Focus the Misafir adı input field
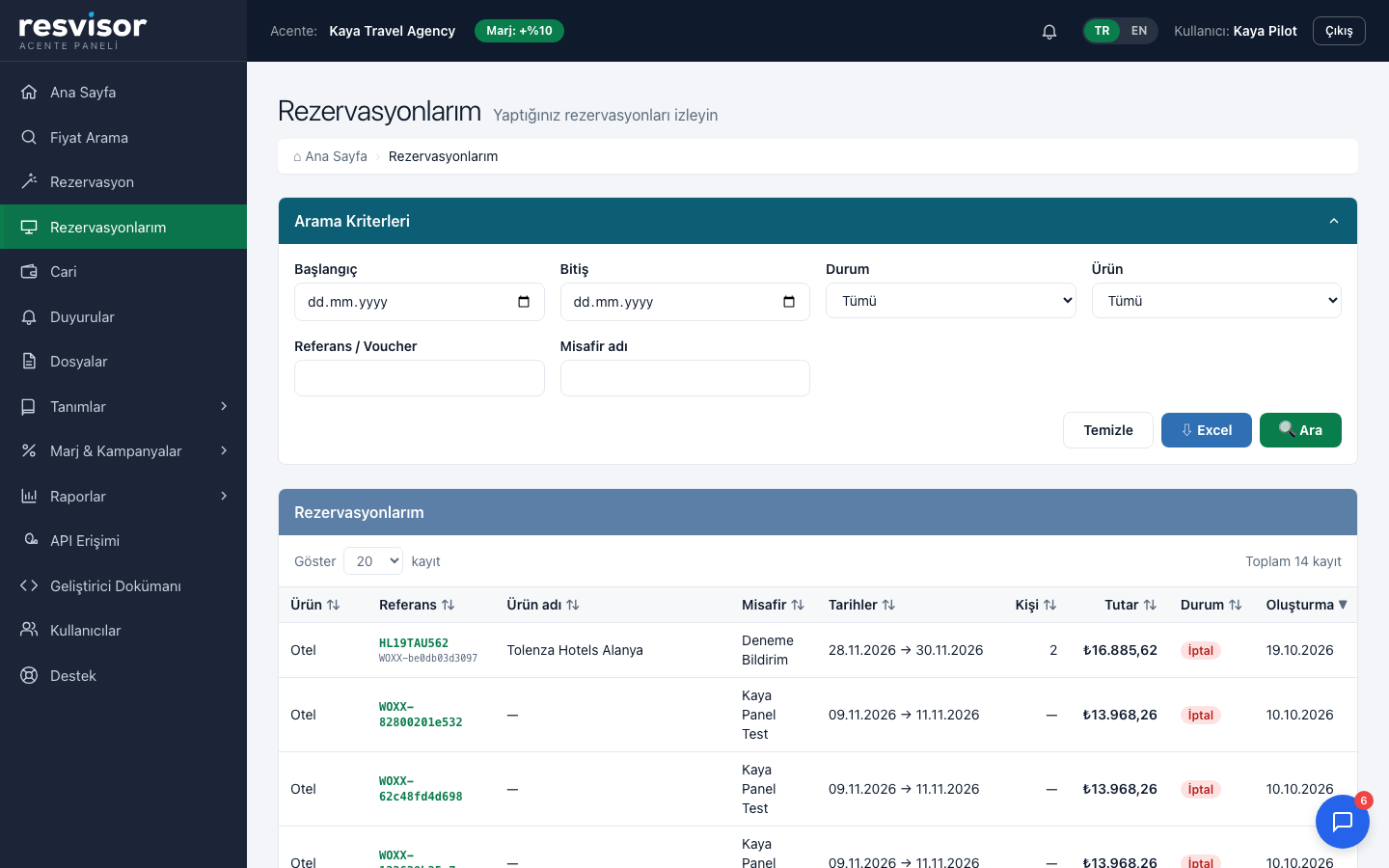Viewport: 1389px width, 868px height. pyautogui.click(x=685, y=378)
